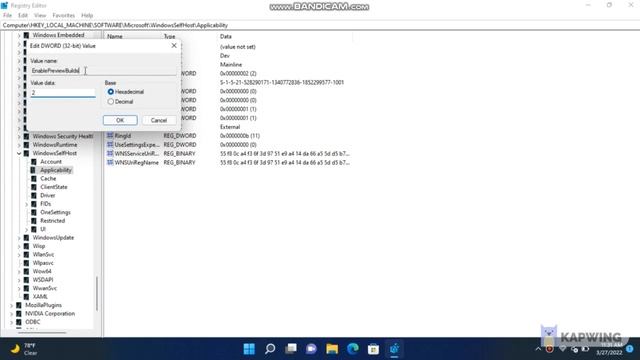Confirm the dialog with OK

pyautogui.click(x=120, y=120)
